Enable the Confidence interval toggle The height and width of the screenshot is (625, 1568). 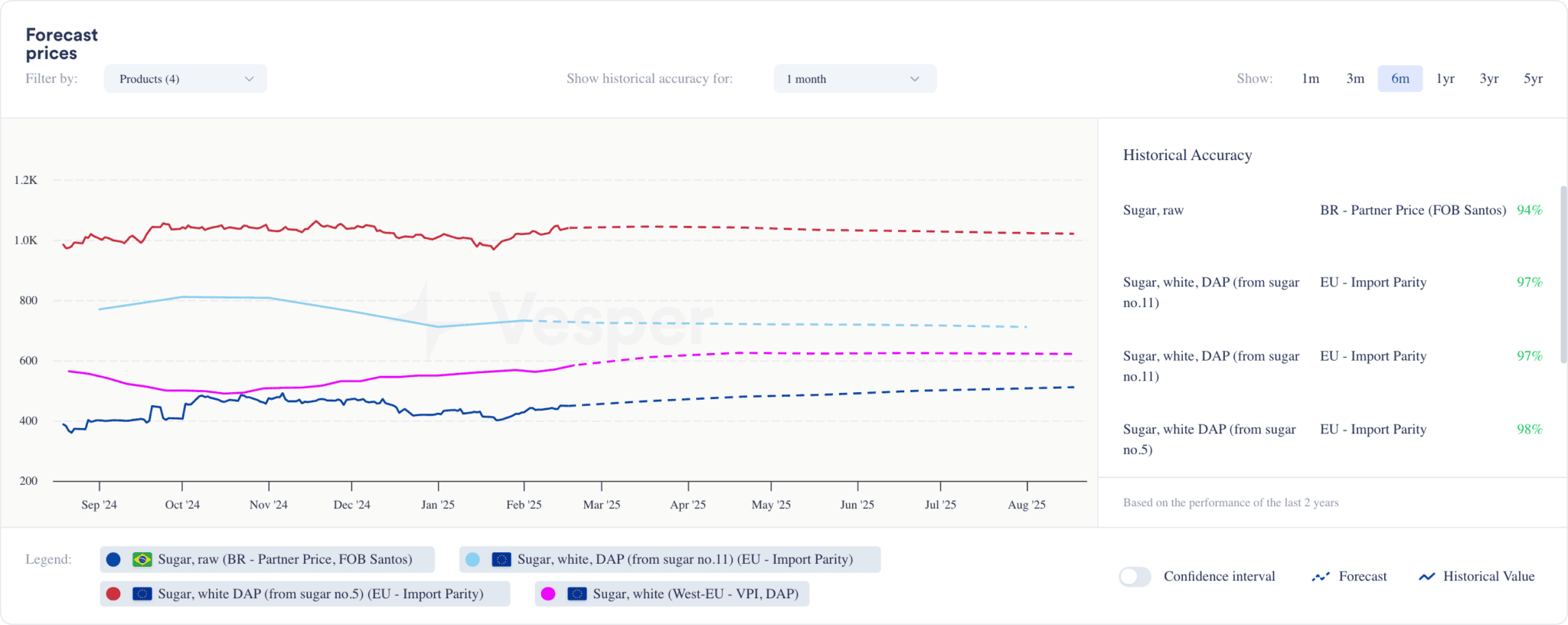[1135, 577]
